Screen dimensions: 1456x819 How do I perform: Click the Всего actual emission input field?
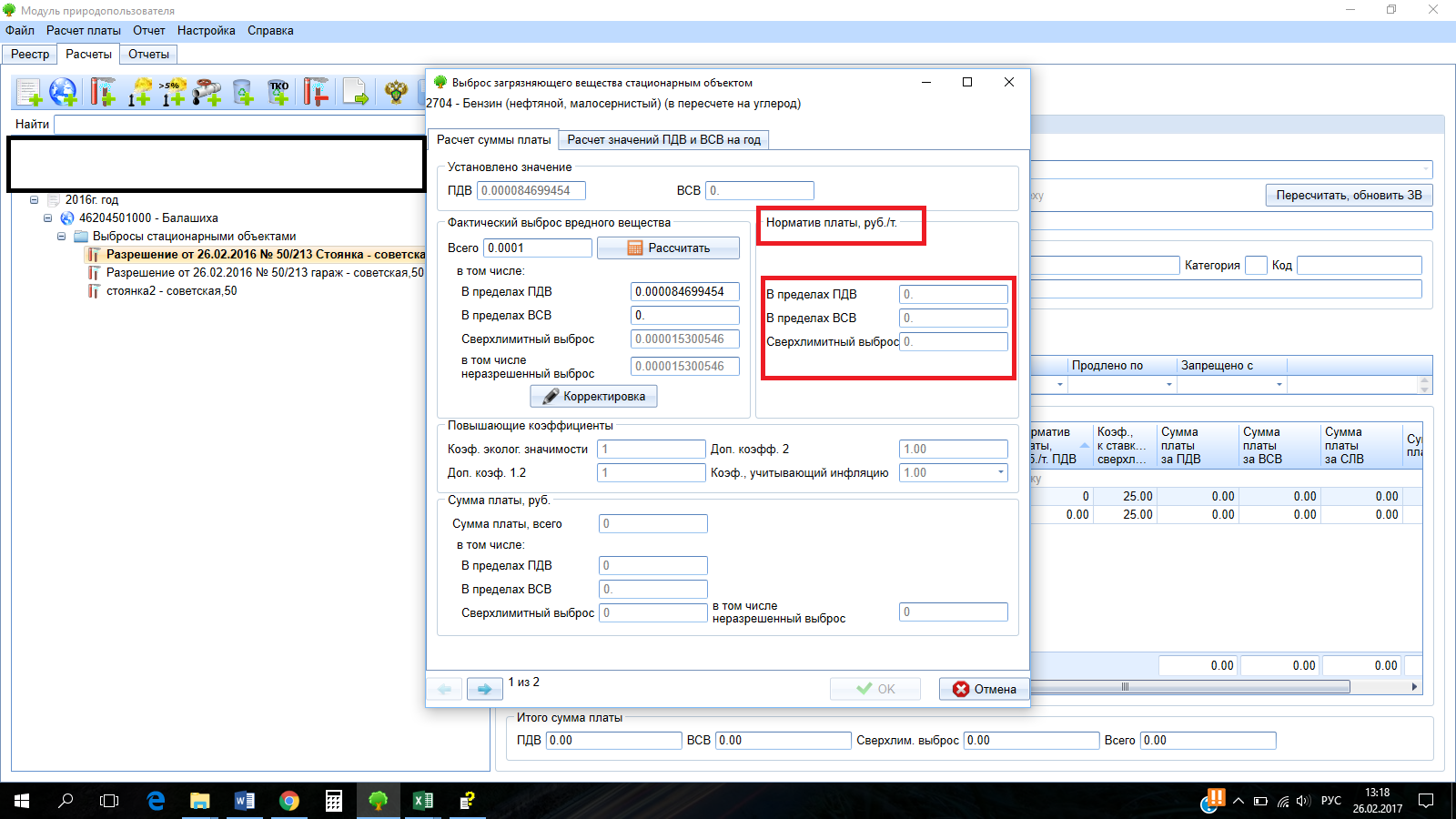click(x=538, y=248)
